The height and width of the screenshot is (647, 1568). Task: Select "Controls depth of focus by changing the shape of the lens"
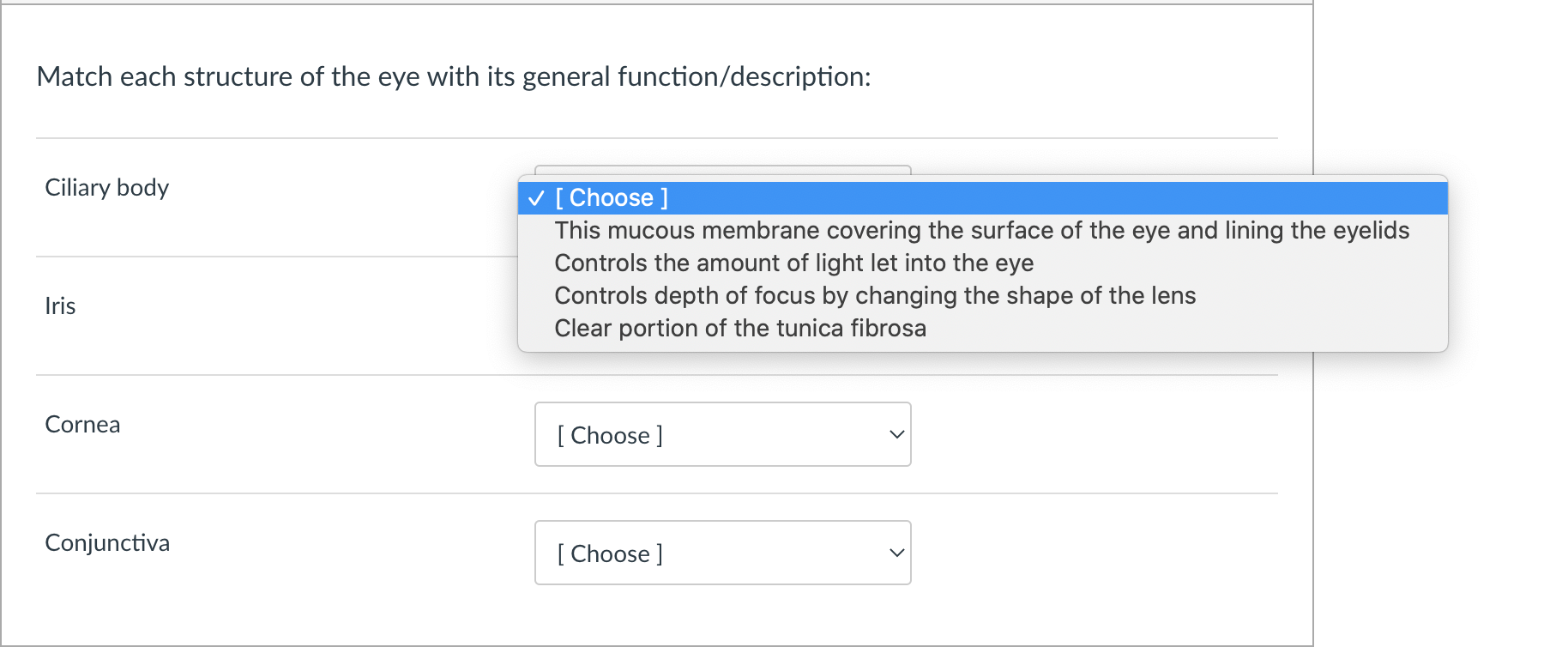pyautogui.click(x=875, y=295)
